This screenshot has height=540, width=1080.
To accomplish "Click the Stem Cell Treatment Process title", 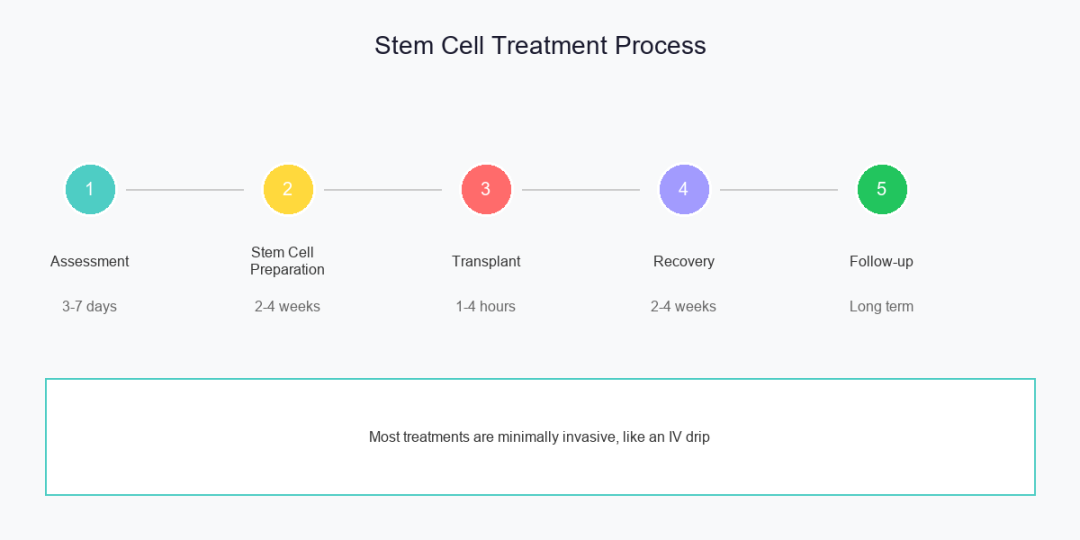I will 540,45.
